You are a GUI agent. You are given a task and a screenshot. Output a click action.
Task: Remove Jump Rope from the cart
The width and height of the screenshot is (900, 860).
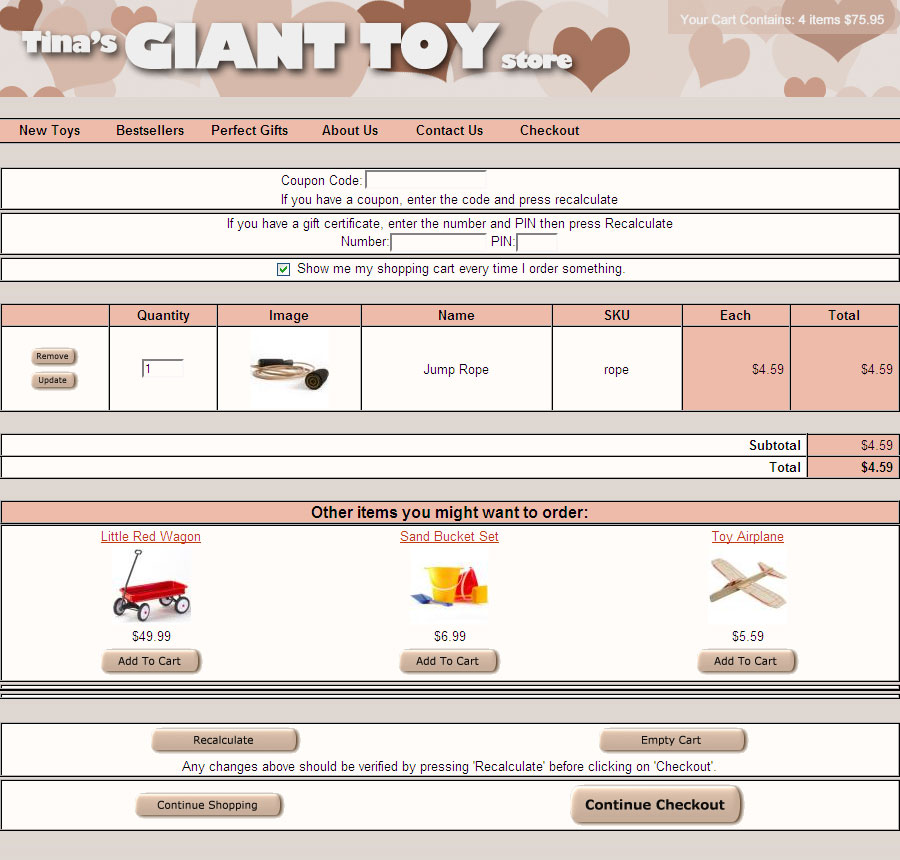pos(53,357)
